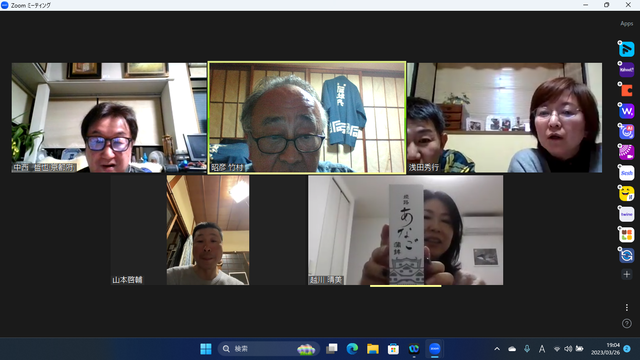Open the purple W app in sidebar
Screen dimensions: 640x360
point(627,111)
